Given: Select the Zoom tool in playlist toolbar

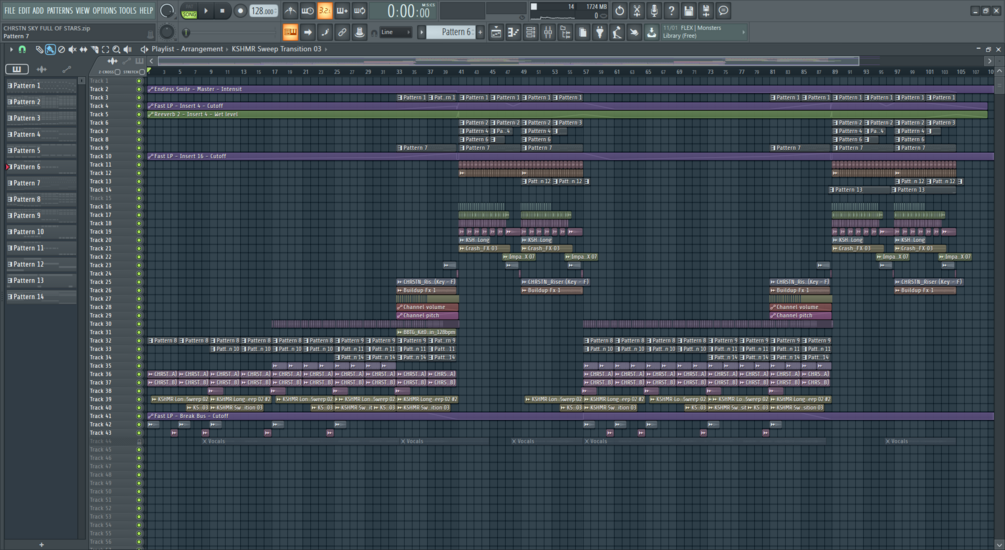Looking at the screenshot, I should click(117, 49).
